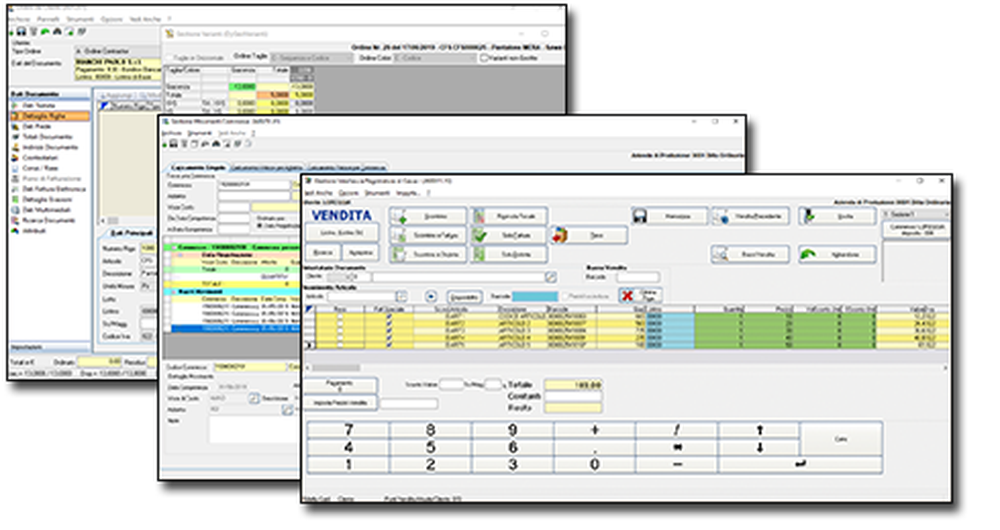The width and height of the screenshot is (1000, 530).
Task: Switch to Caricamento Veloce per Addetto tab
Action: (x=267, y=167)
